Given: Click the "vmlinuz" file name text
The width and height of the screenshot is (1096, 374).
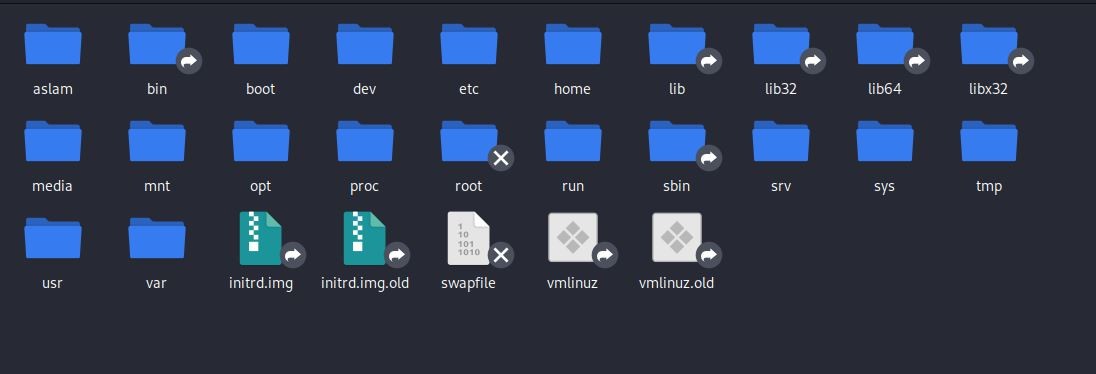Looking at the screenshot, I should (572, 284).
